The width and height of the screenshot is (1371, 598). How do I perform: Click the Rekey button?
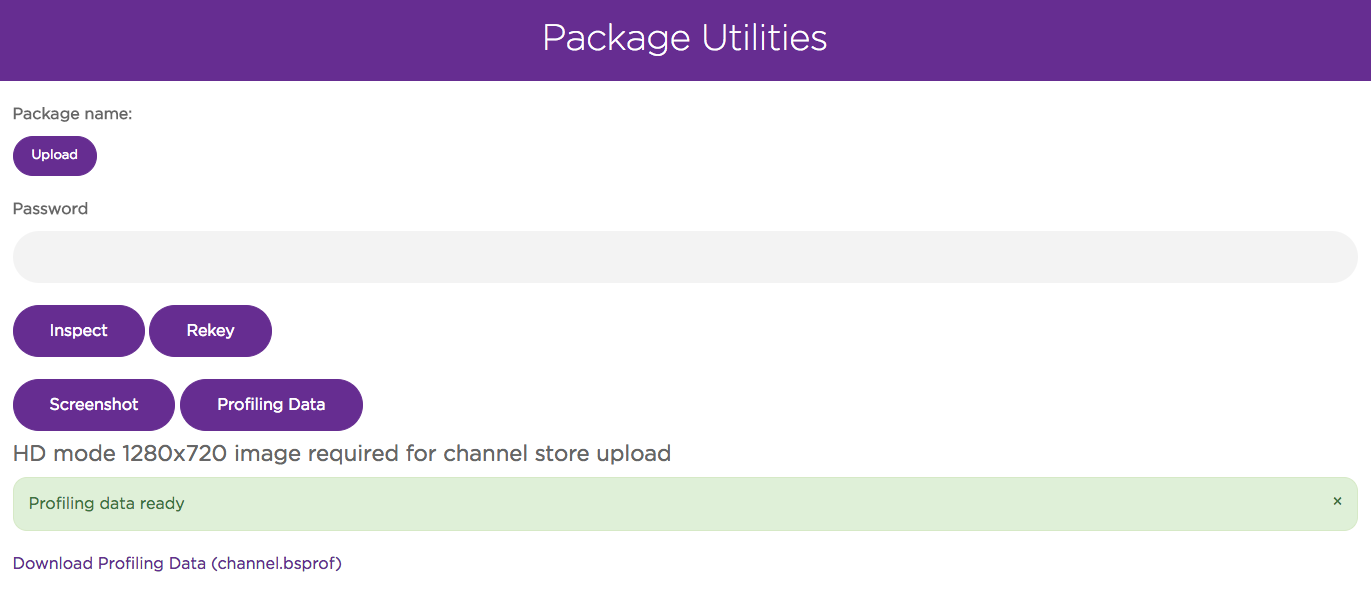[210, 331]
